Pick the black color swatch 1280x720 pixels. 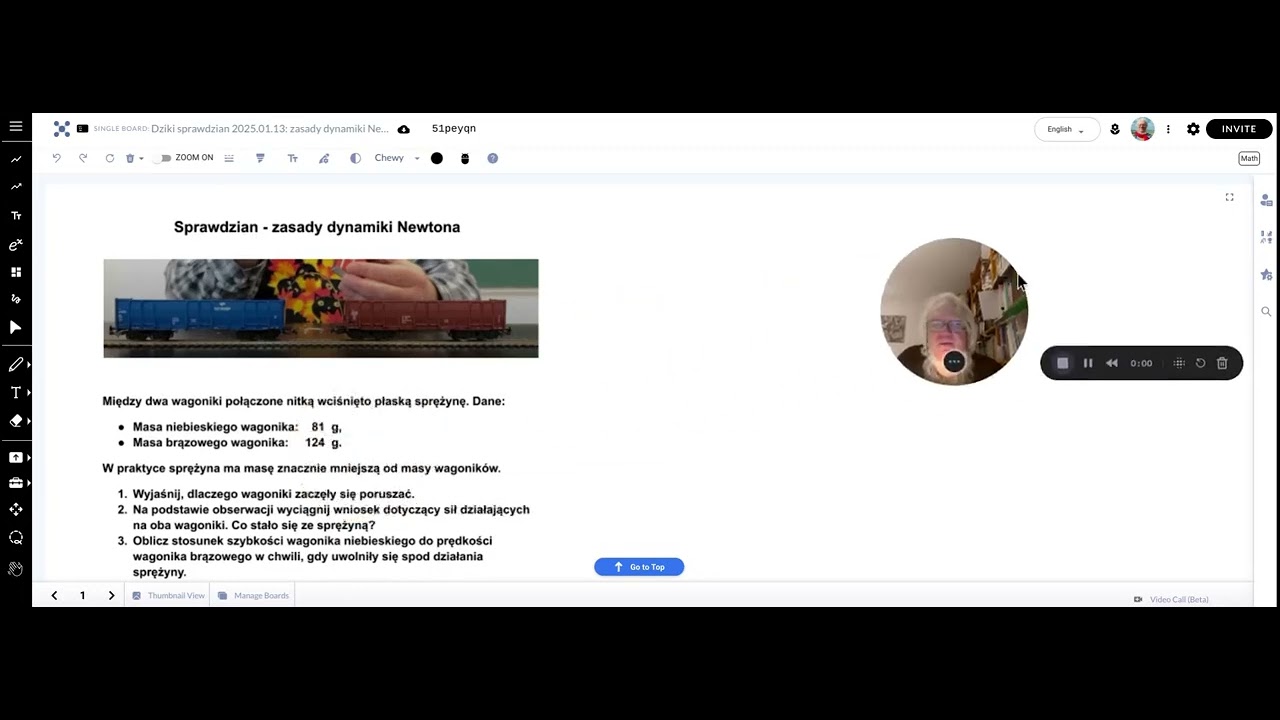click(x=437, y=158)
